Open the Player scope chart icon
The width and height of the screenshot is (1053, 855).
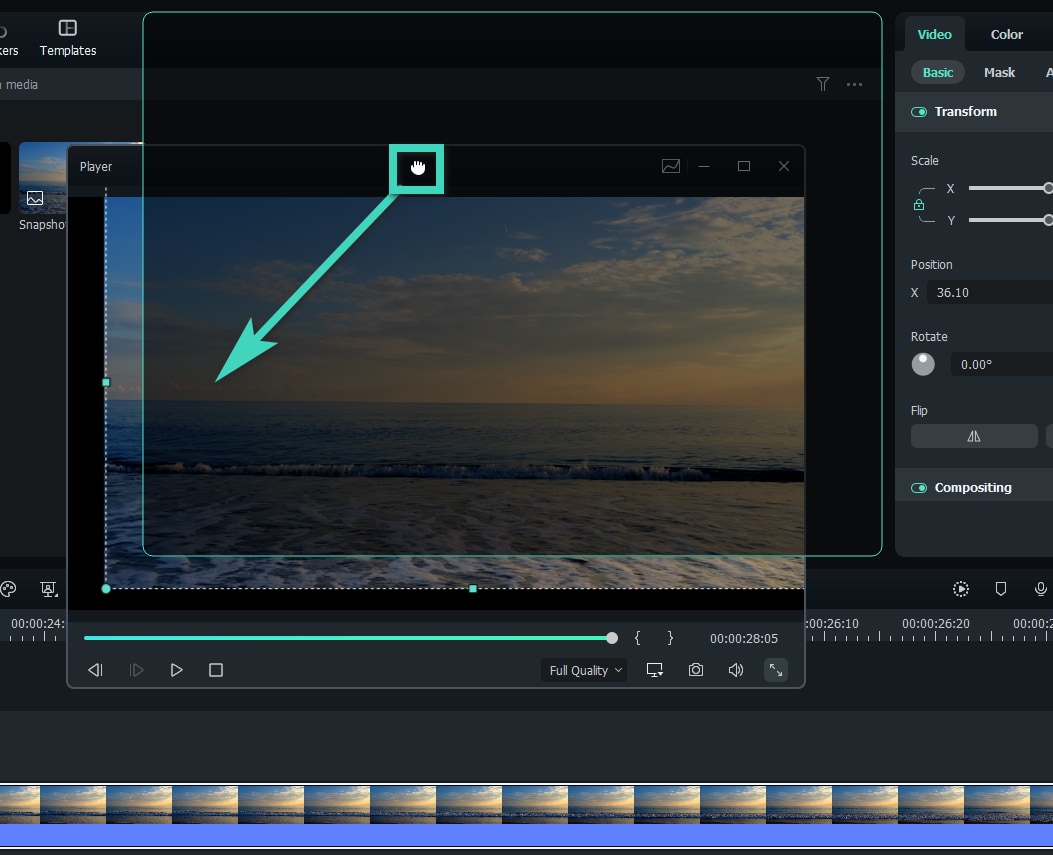[671, 166]
